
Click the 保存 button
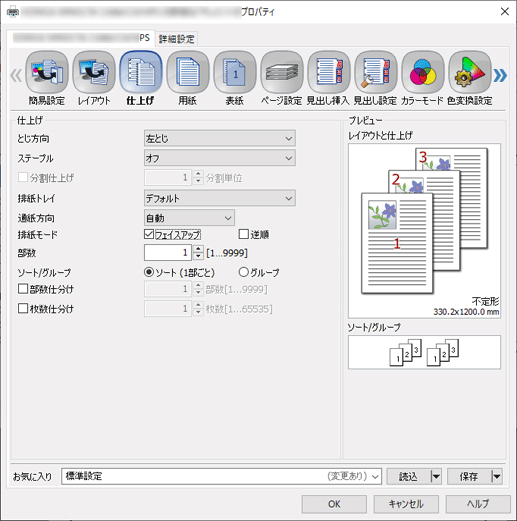coord(469,476)
